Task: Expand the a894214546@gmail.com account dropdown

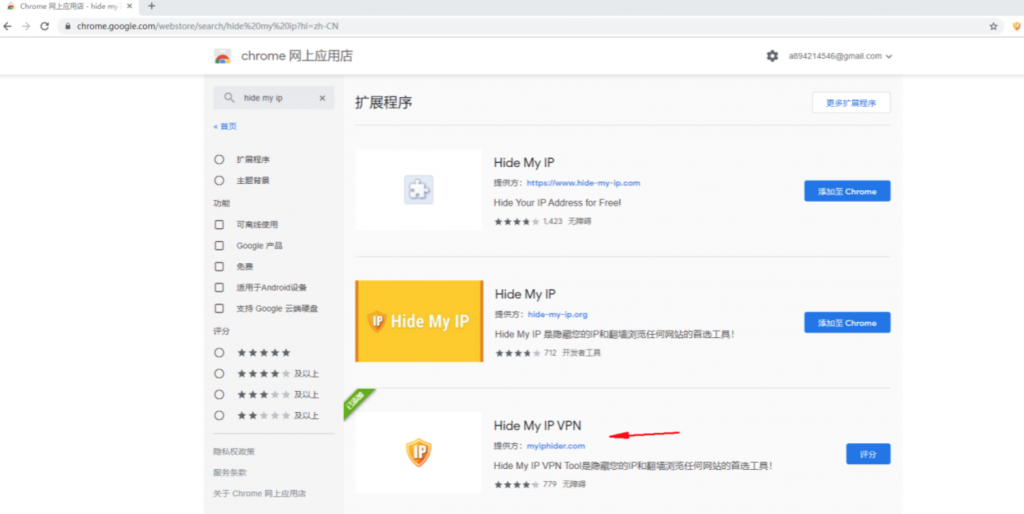Action: coord(840,56)
